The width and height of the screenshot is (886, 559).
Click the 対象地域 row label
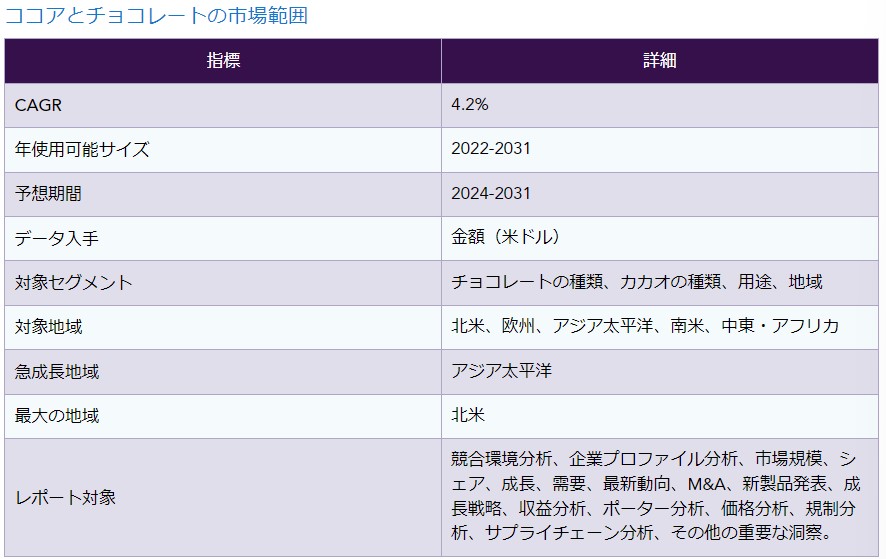point(48,327)
